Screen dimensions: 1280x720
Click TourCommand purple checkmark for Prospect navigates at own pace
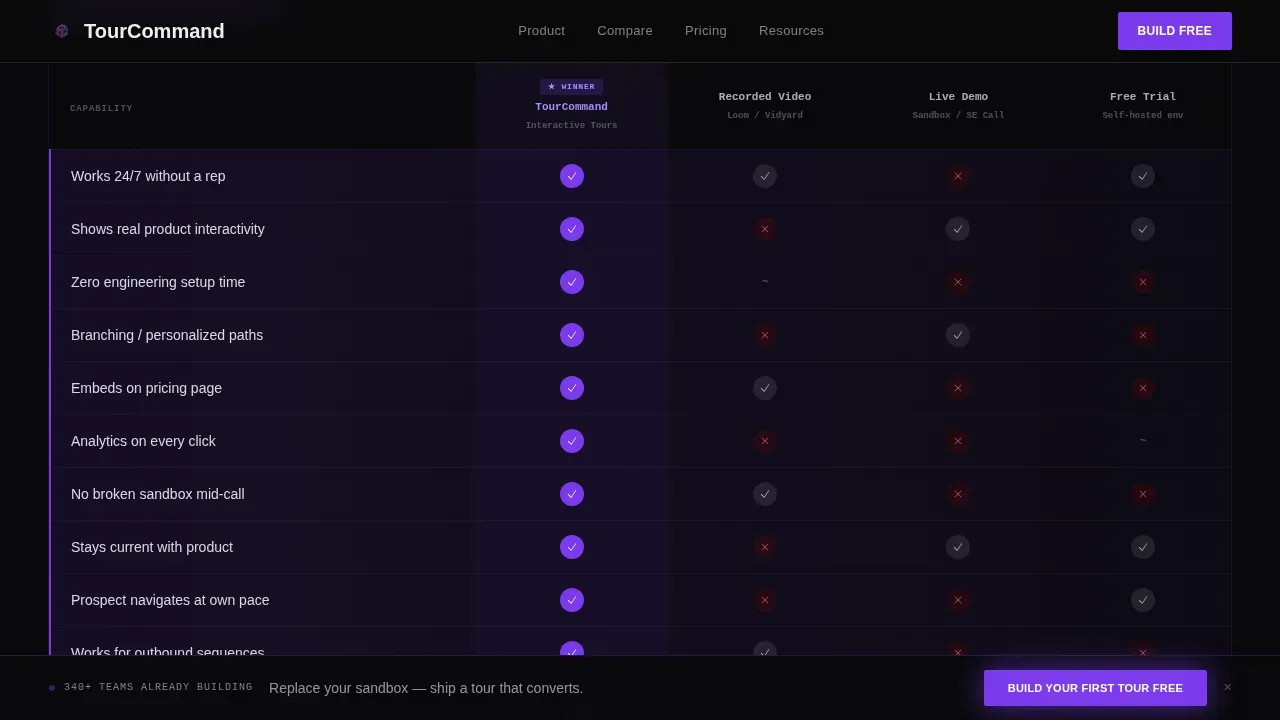572,600
